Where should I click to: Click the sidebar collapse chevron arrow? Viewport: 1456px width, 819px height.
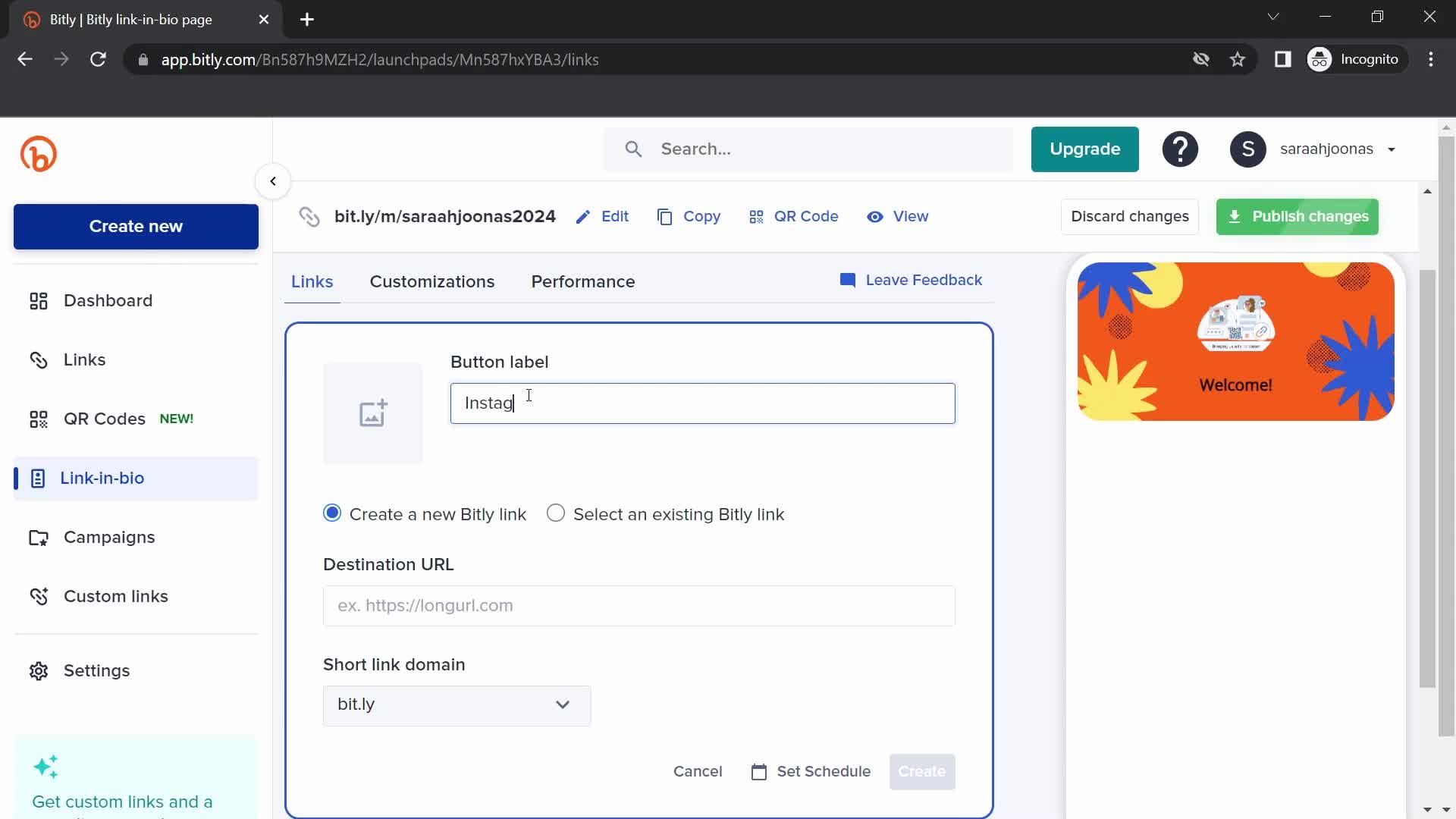[x=273, y=181]
